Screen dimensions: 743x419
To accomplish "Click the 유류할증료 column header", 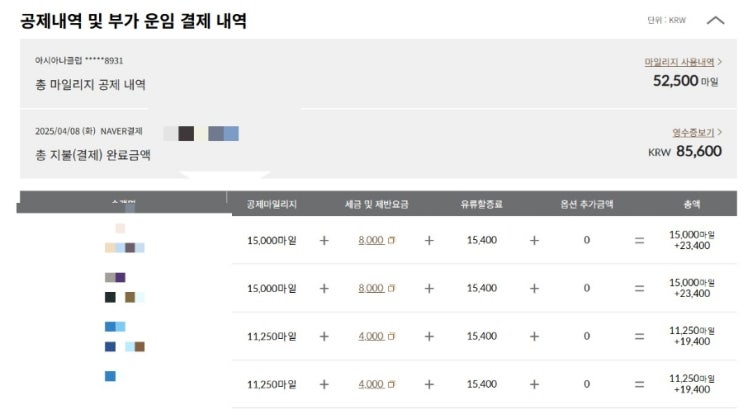I will pos(481,204).
